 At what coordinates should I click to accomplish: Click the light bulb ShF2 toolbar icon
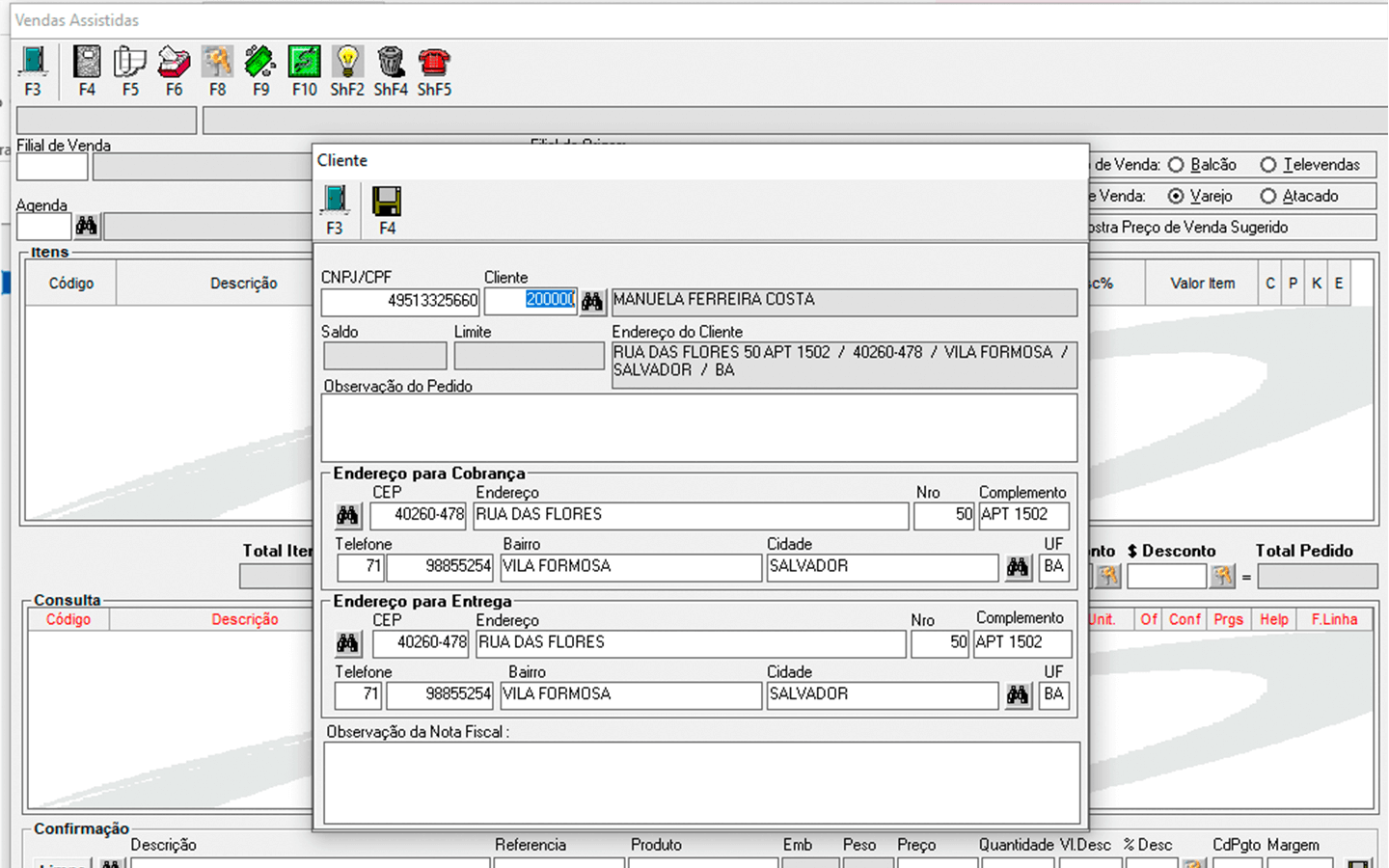click(x=347, y=64)
